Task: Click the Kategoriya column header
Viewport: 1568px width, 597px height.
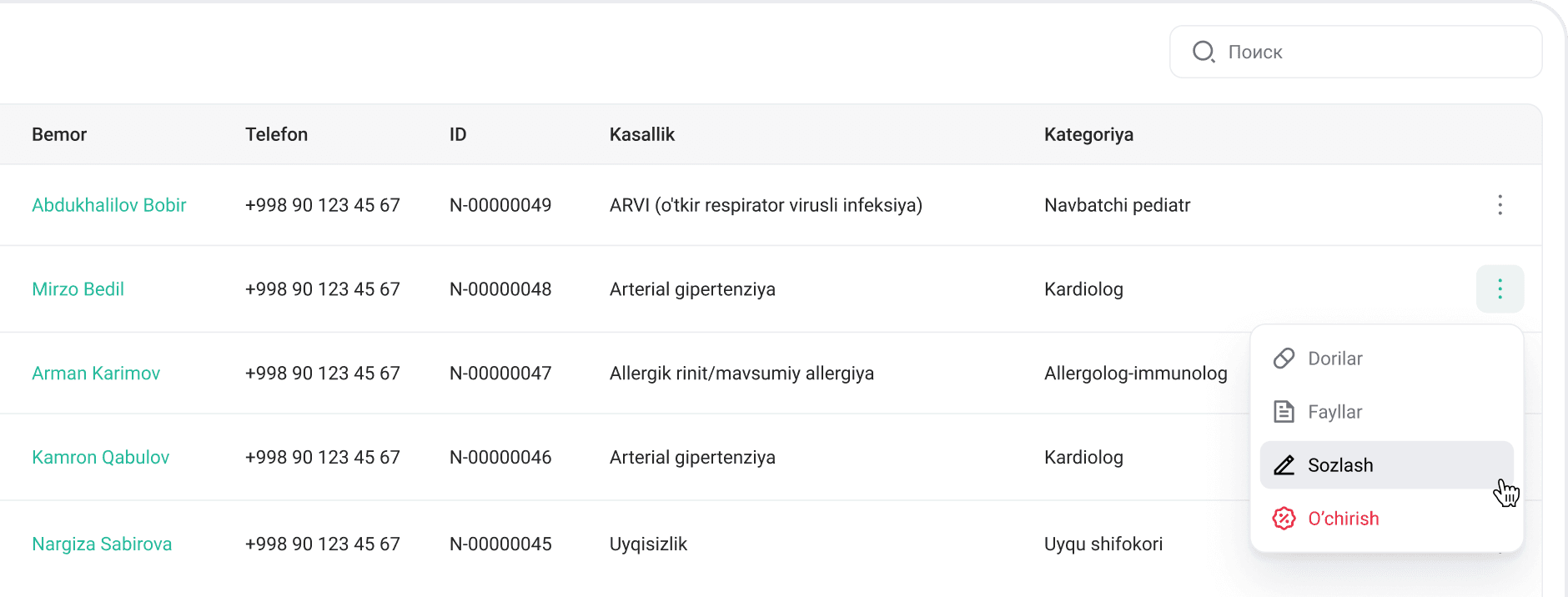Action: click(x=1088, y=134)
